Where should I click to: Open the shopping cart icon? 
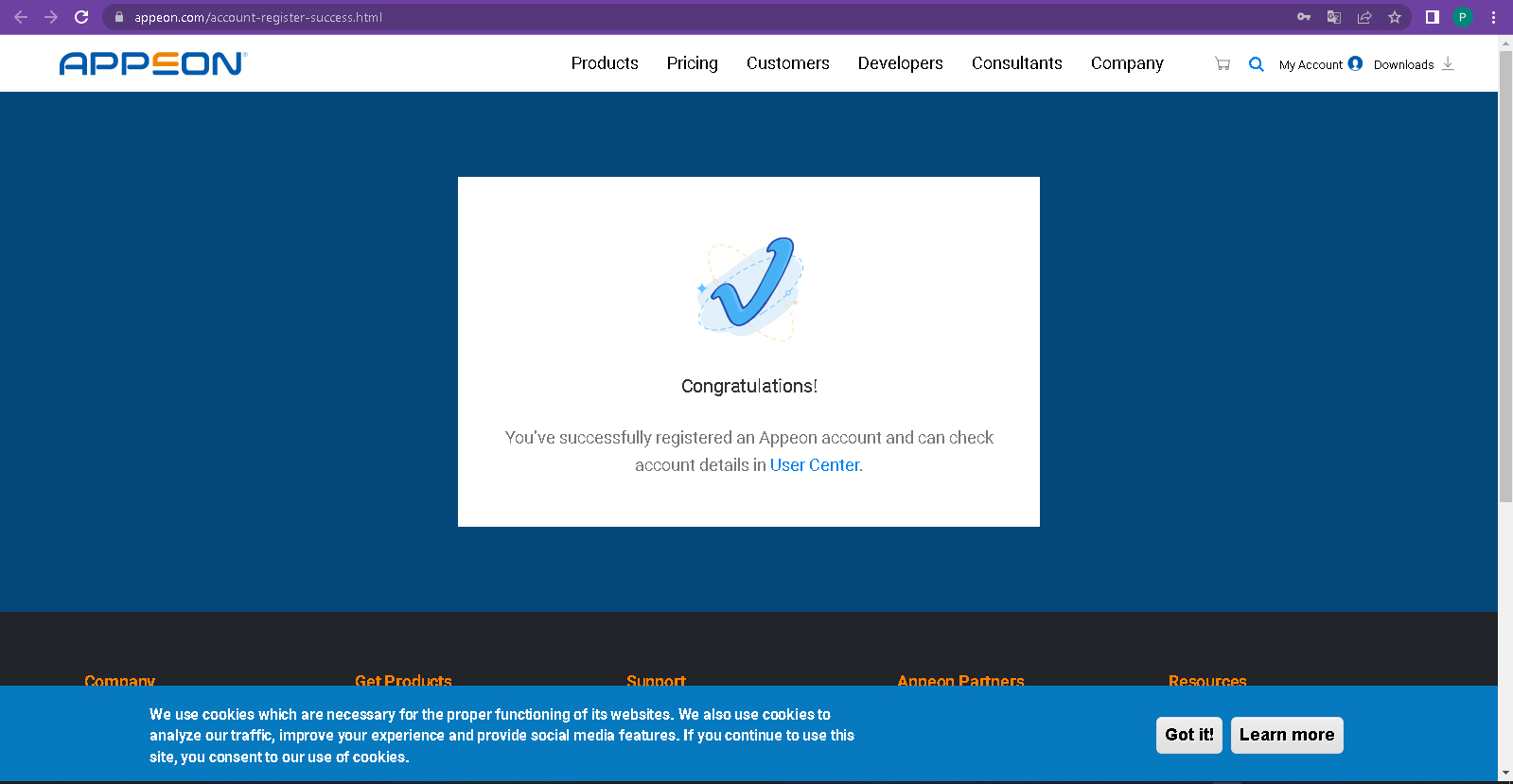point(1223,64)
